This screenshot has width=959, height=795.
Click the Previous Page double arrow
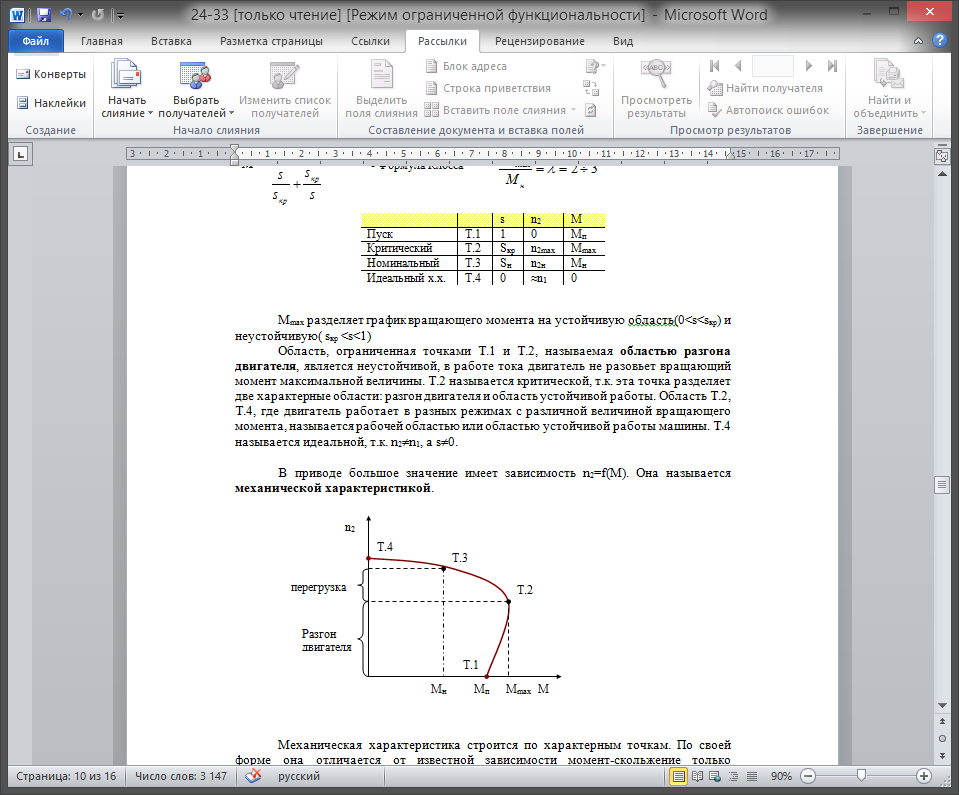click(942, 722)
